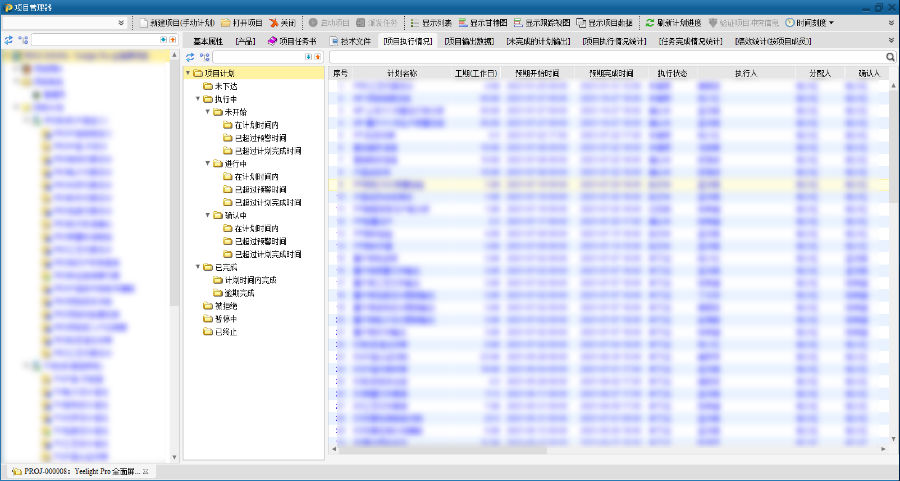Collapse the 进行中 tree node arrow
900x481 pixels.
click(x=208, y=164)
